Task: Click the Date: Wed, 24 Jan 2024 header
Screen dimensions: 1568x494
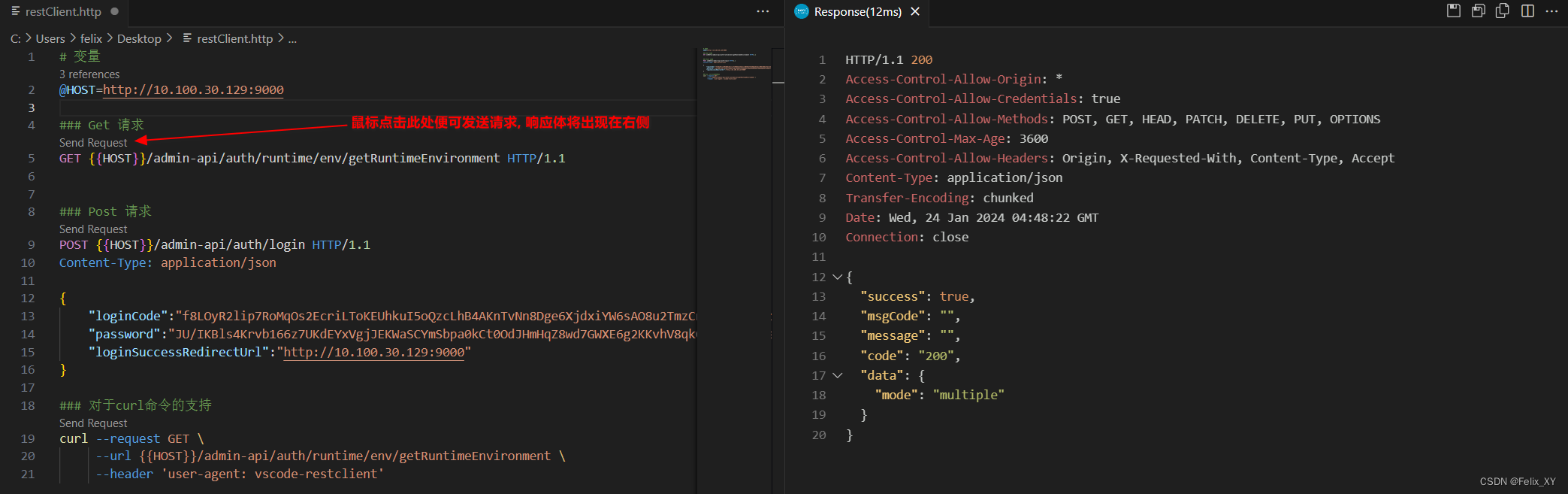Action: click(x=971, y=217)
